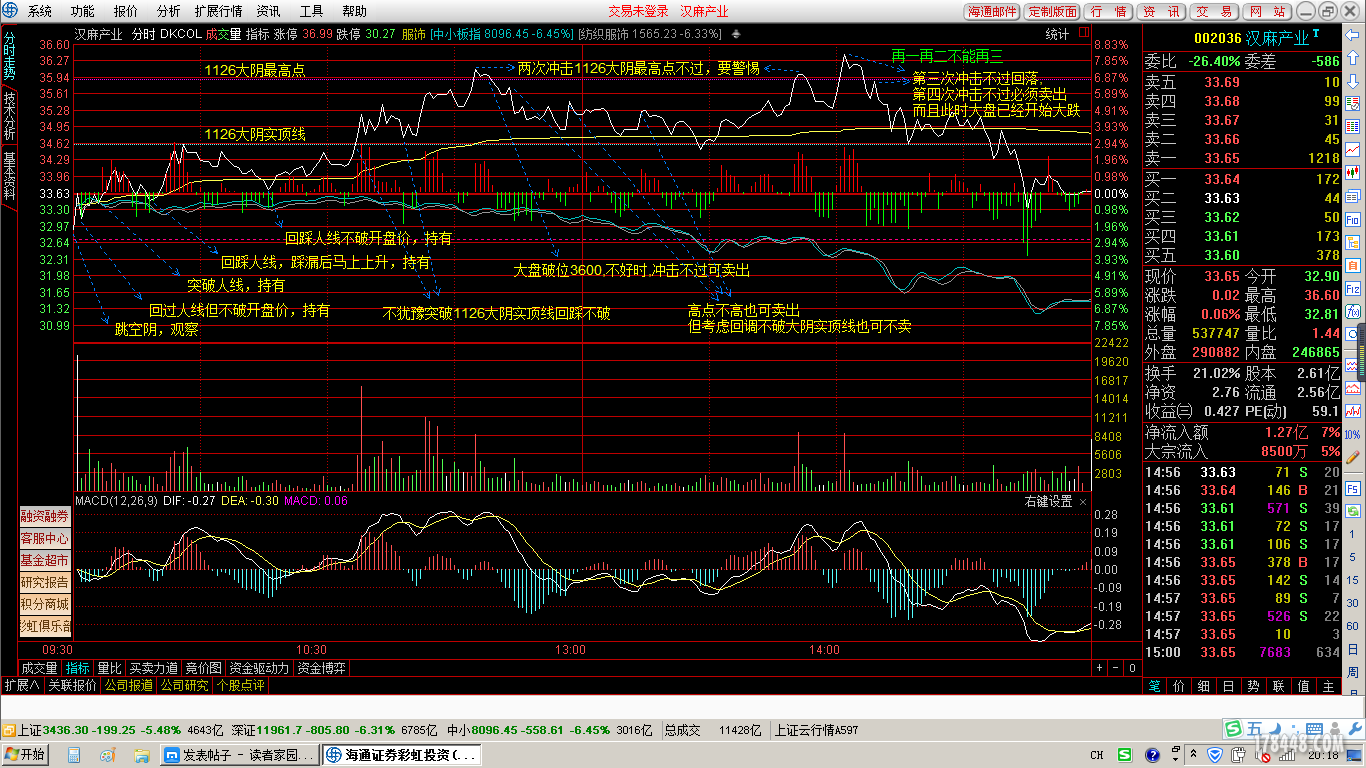The image size is (1366, 768).
Task: Click the Windows 开始 start button
Action: pyautogui.click(x=25, y=755)
